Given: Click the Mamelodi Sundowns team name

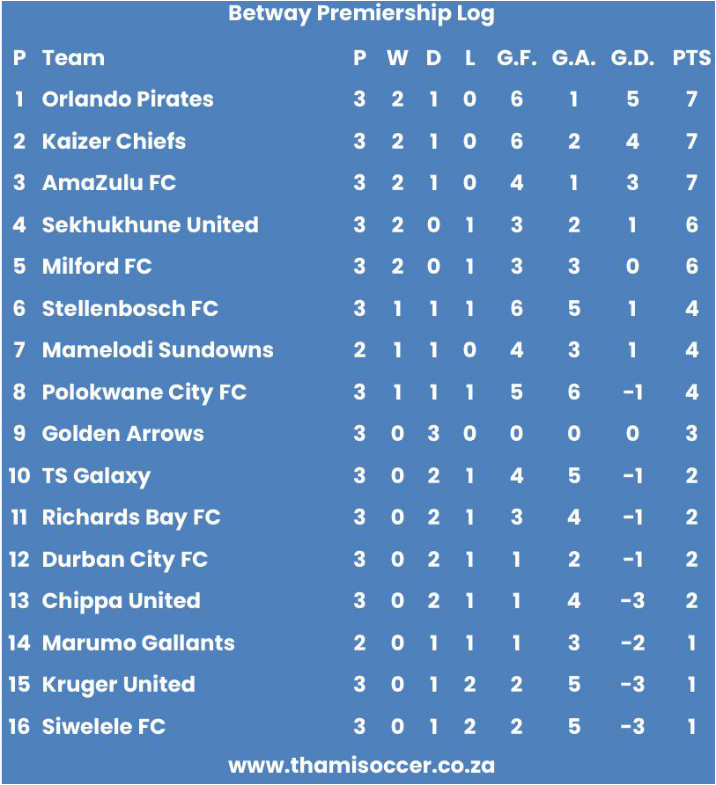Looking at the screenshot, I should coord(158,350).
